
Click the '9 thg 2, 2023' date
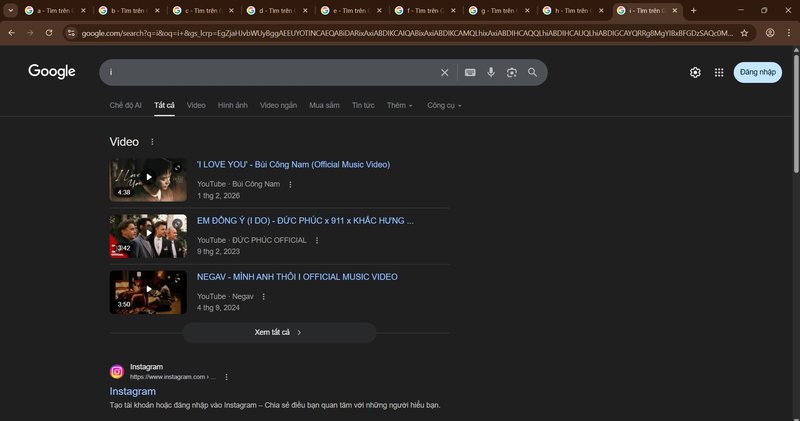(x=218, y=252)
